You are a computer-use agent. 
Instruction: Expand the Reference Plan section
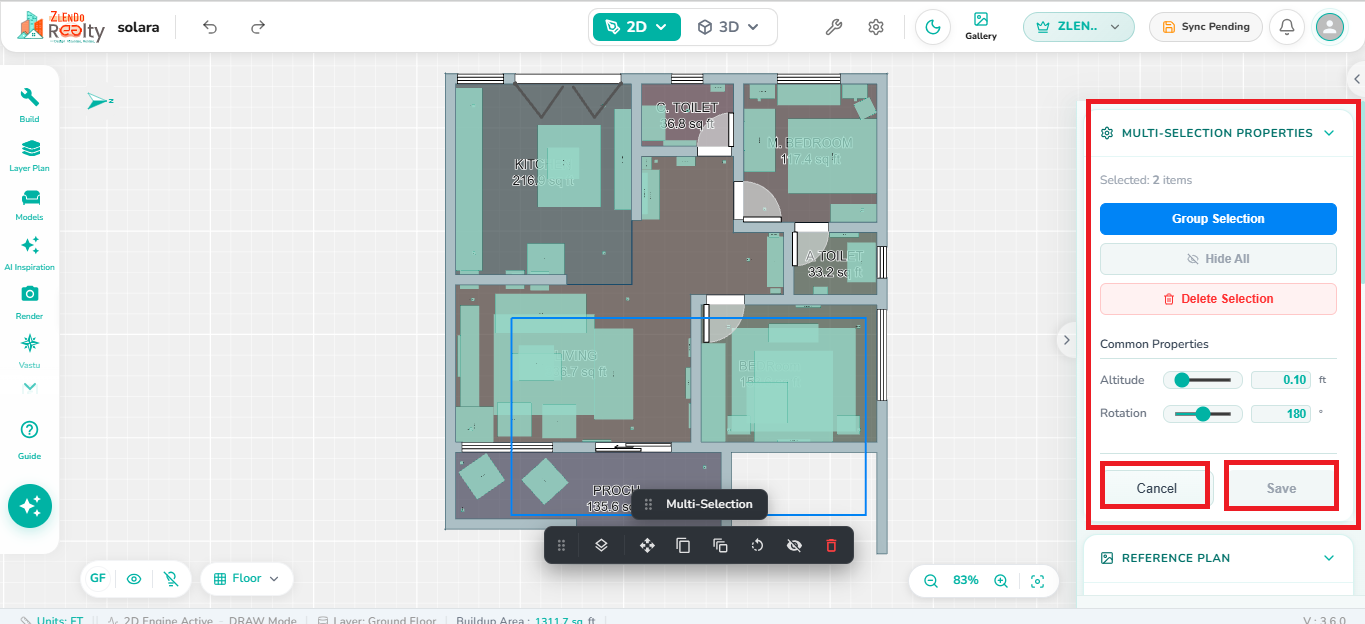(1329, 558)
